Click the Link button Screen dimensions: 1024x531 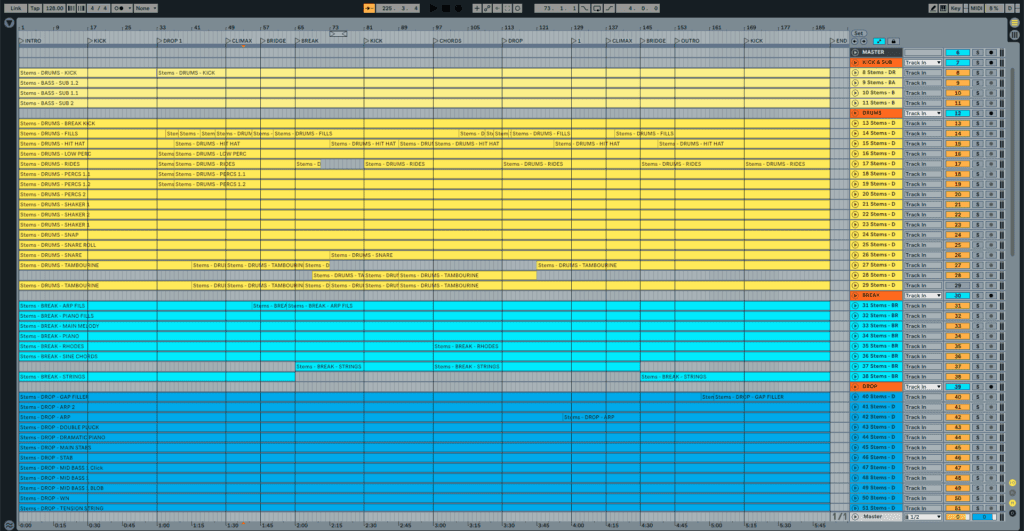(x=16, y=8)
